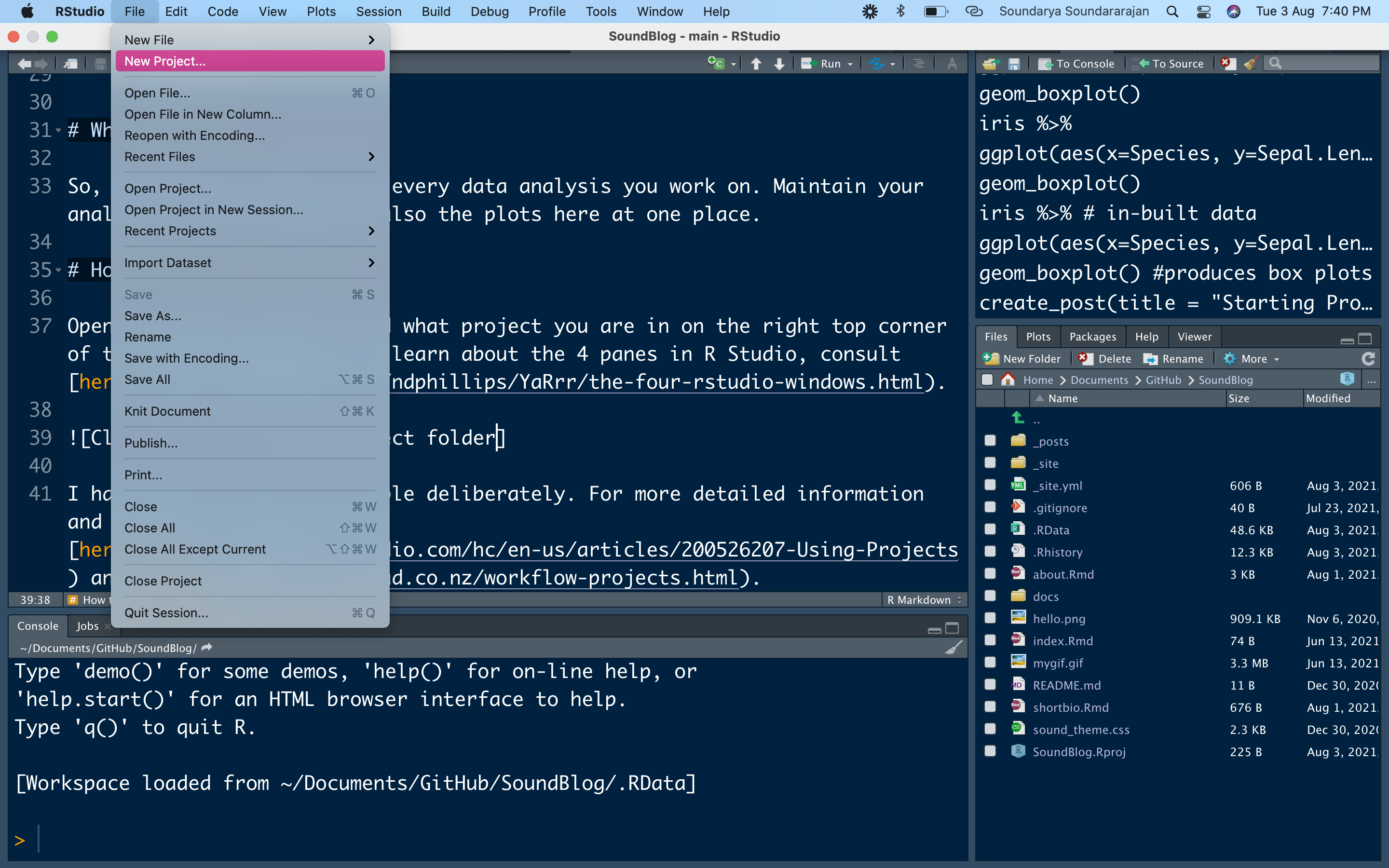Tick the checkbox beside _site.yml
Viewport: 1389px width, 868px height.
[x=990, y=485]
